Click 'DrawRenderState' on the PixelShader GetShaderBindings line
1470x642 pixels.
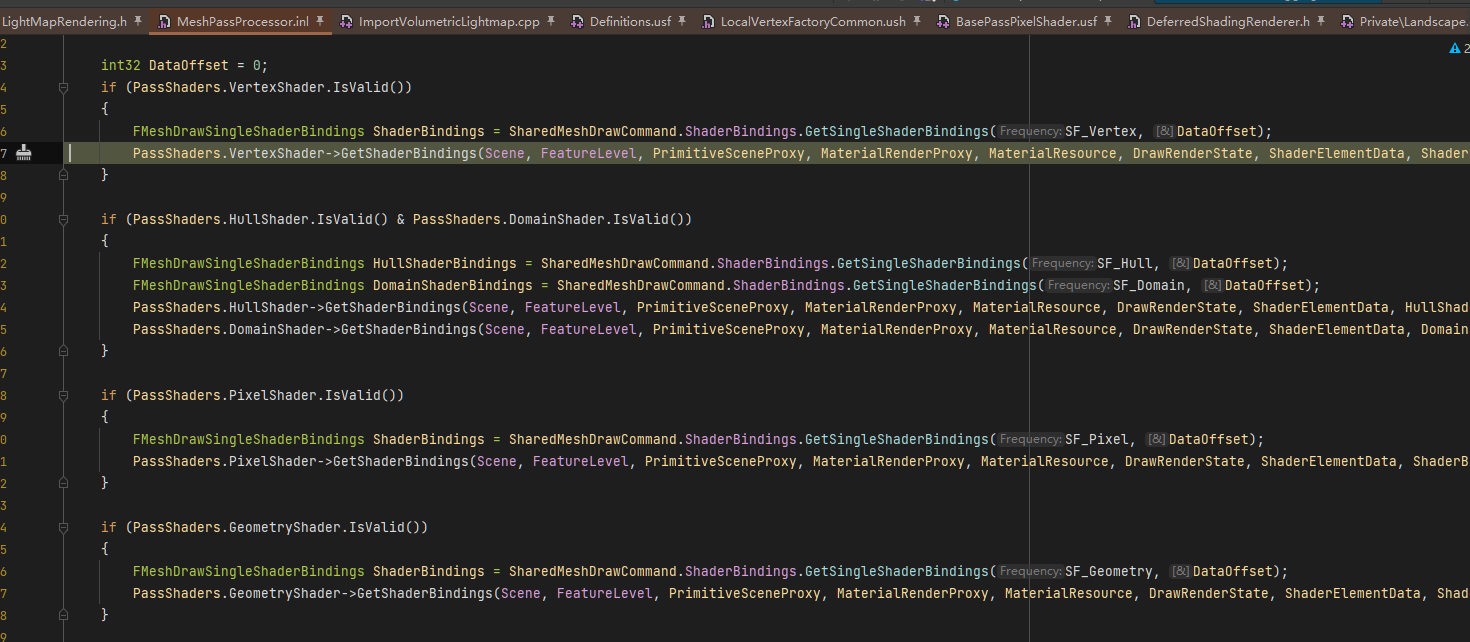click(x=1185, y=461)
